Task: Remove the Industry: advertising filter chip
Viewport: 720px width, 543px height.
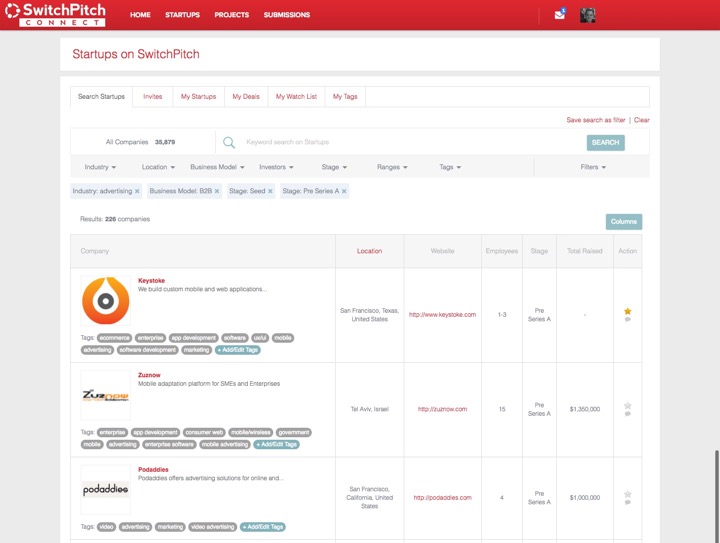Action: pos(137,191)
